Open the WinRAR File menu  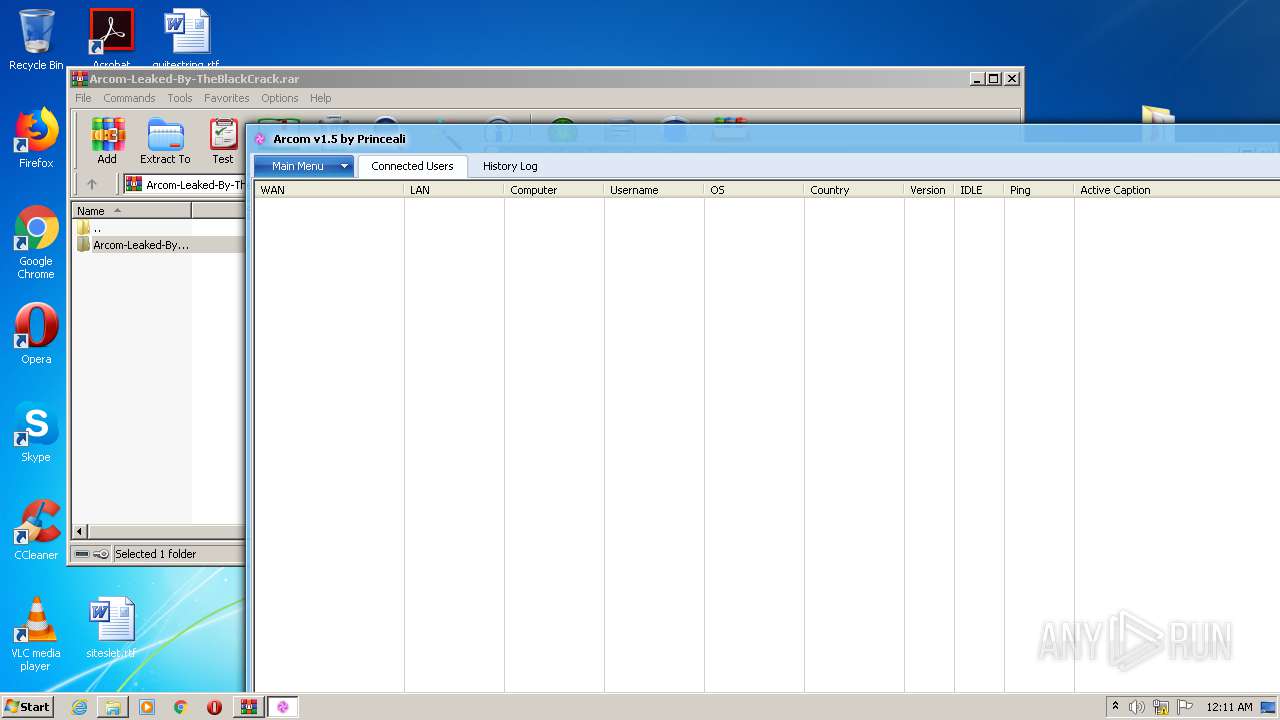point(83,98)
